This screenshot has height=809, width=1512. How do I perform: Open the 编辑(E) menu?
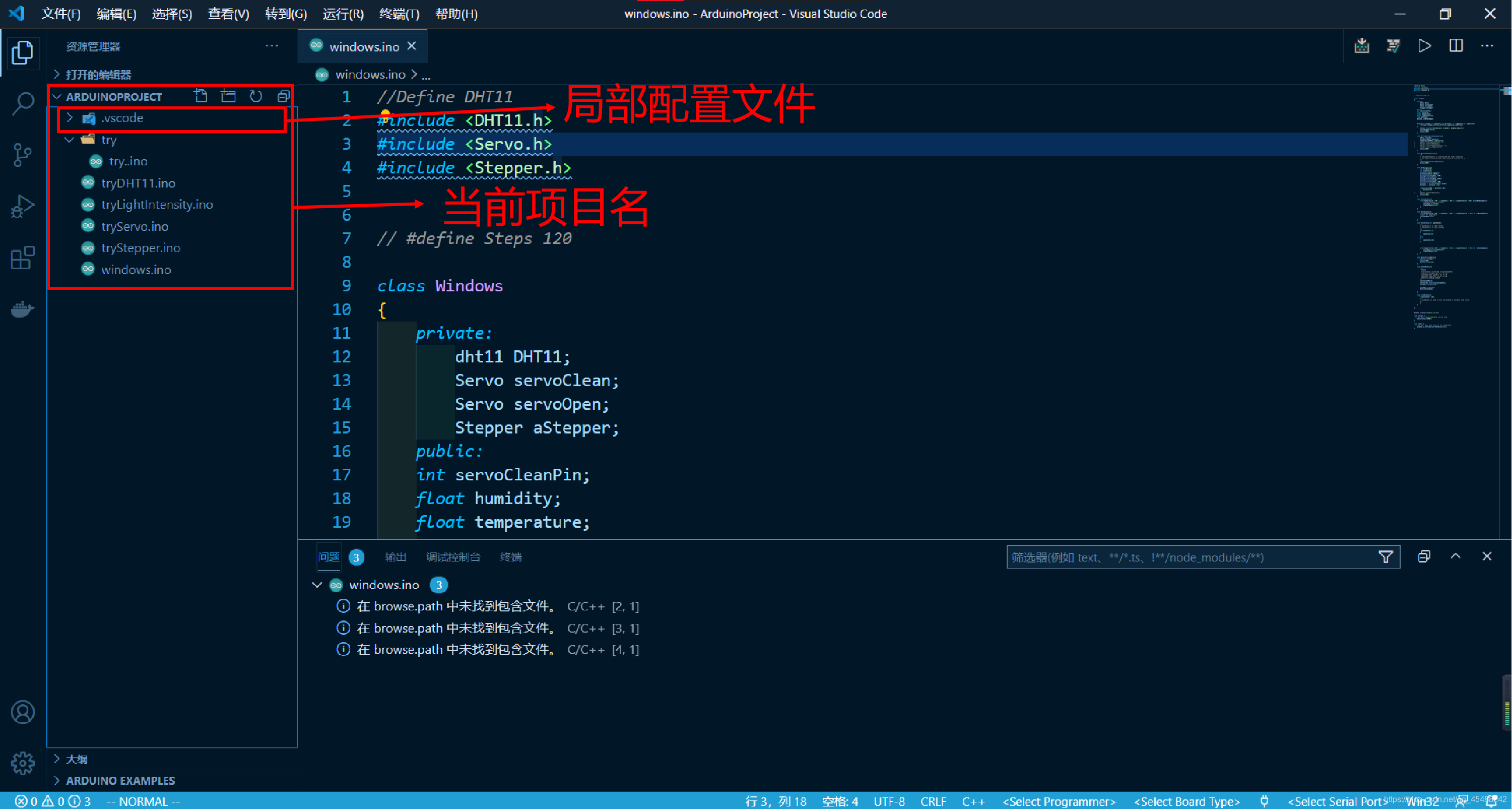coord(116,14)
